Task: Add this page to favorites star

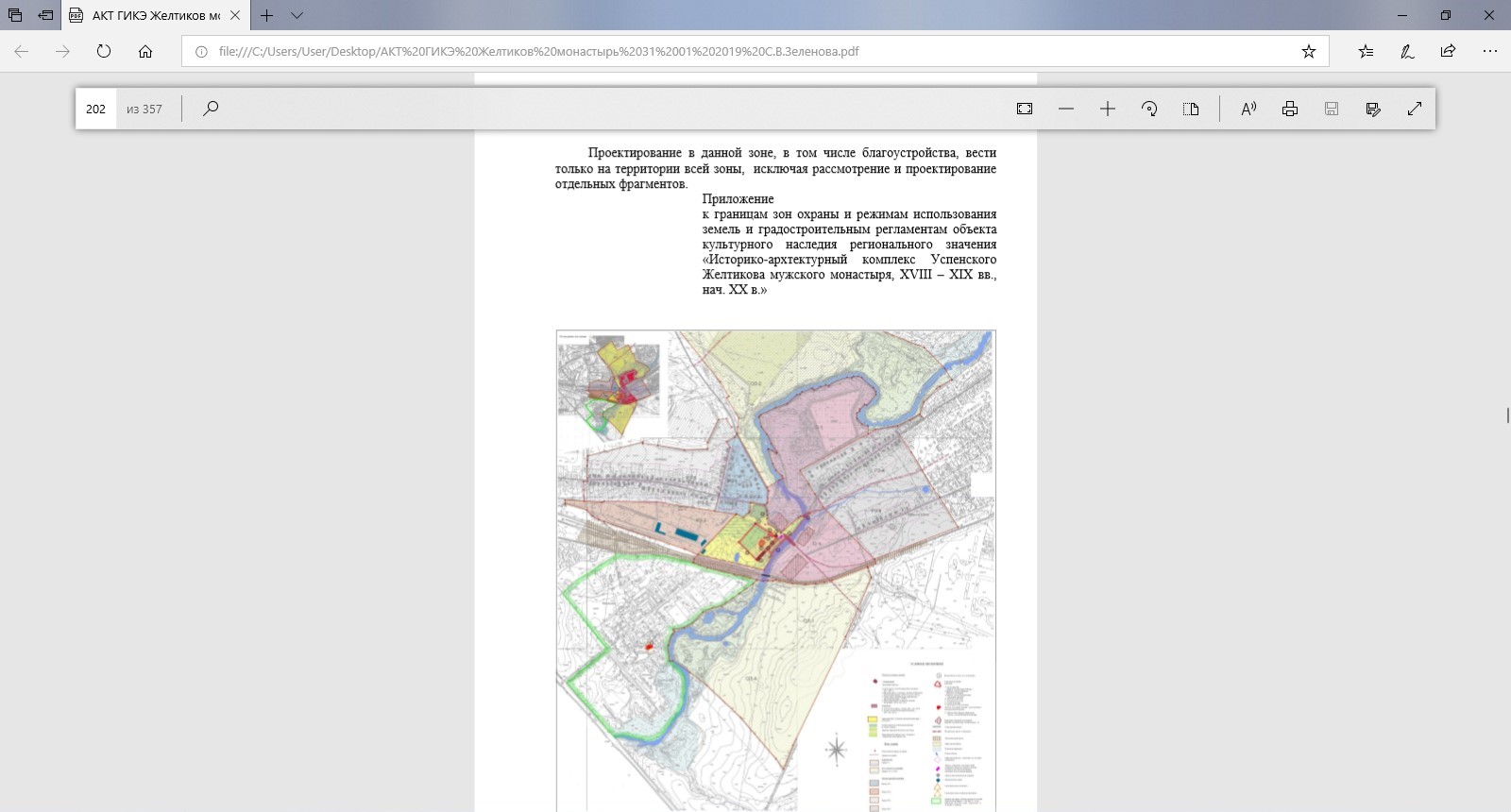Action: coord(1309,51)
